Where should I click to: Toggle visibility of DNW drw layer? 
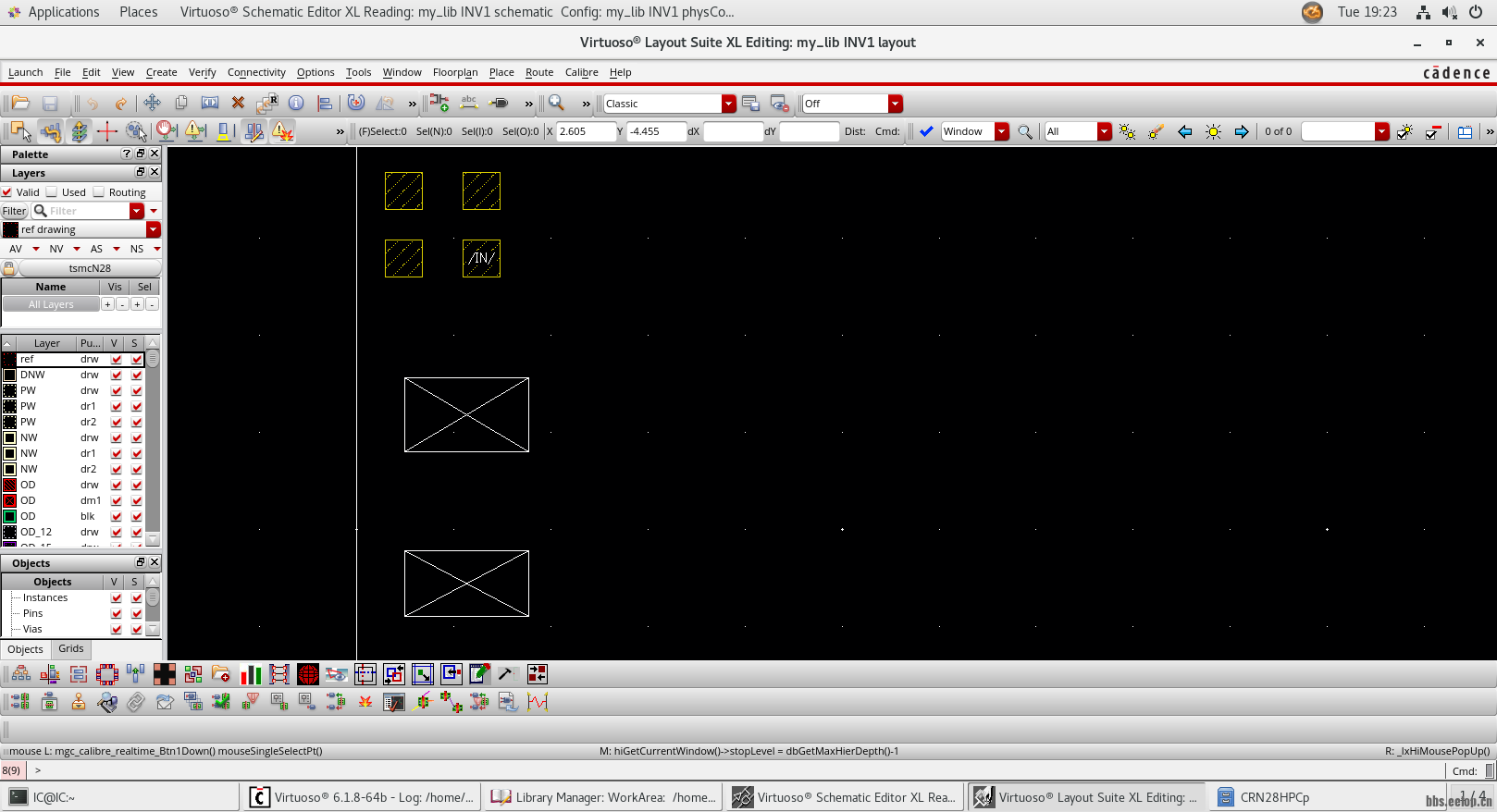pyautogui.click(x=117, y=375)
